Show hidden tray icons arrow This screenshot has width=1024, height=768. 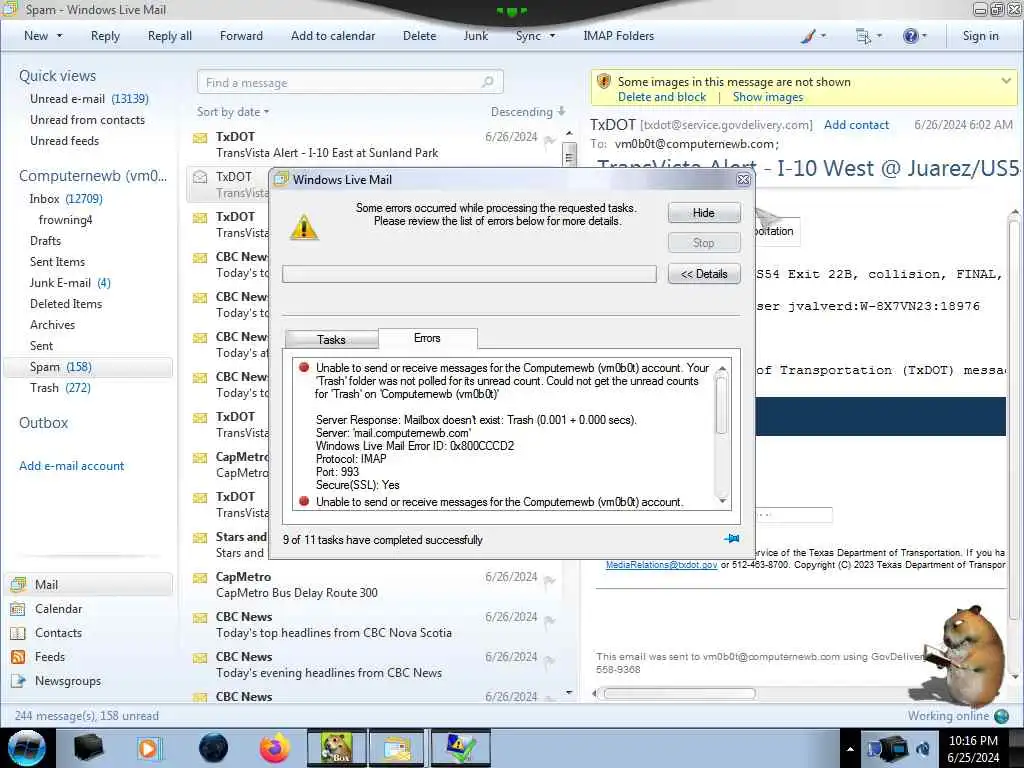(850, 749)
